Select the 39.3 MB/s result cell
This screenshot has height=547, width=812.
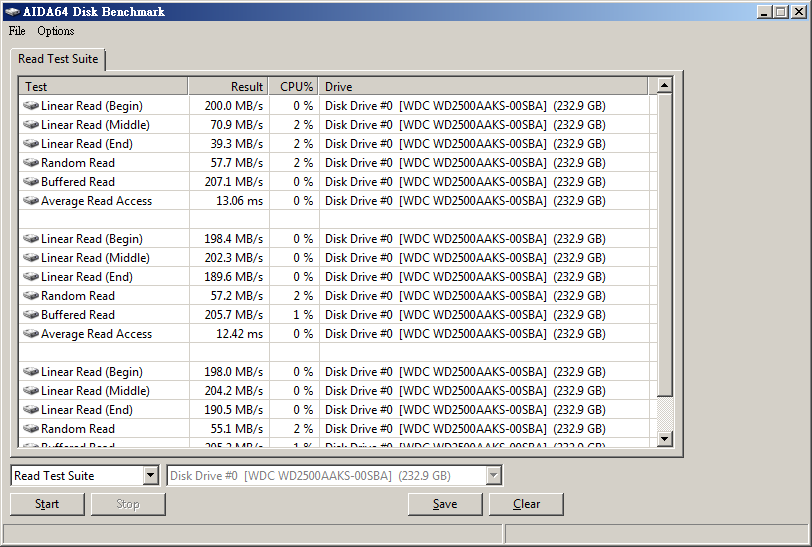pyautogui.click(x=228, y=143)
